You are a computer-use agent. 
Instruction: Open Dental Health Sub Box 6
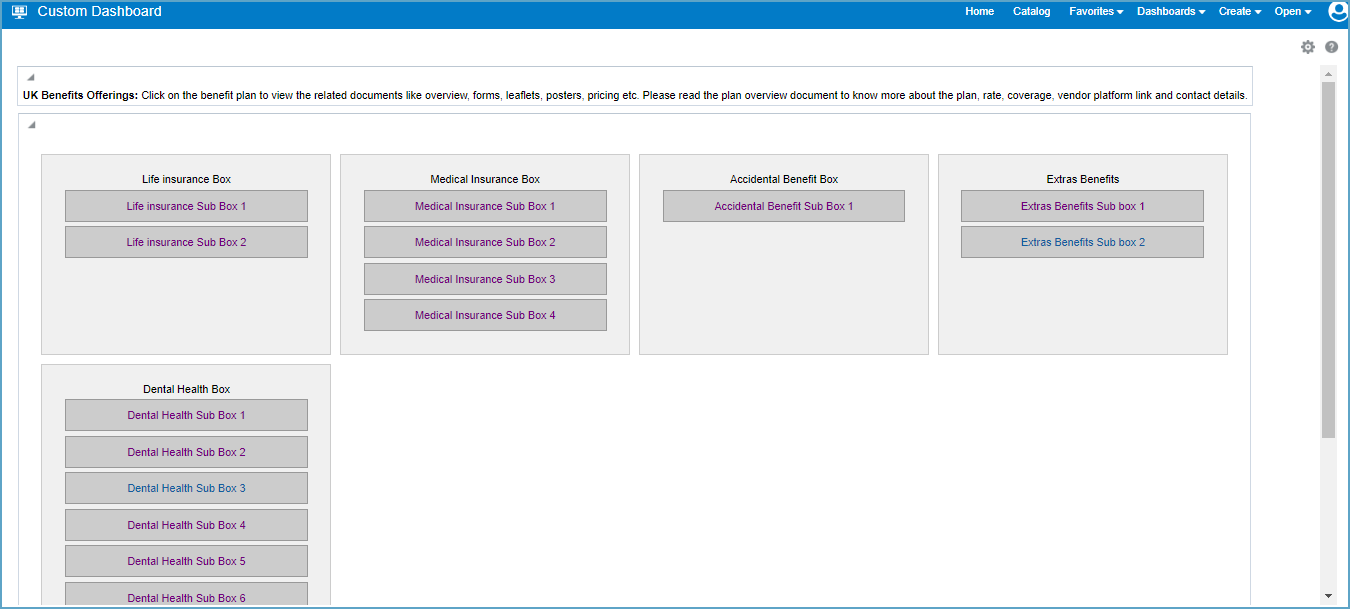click(x=186, y=597)
